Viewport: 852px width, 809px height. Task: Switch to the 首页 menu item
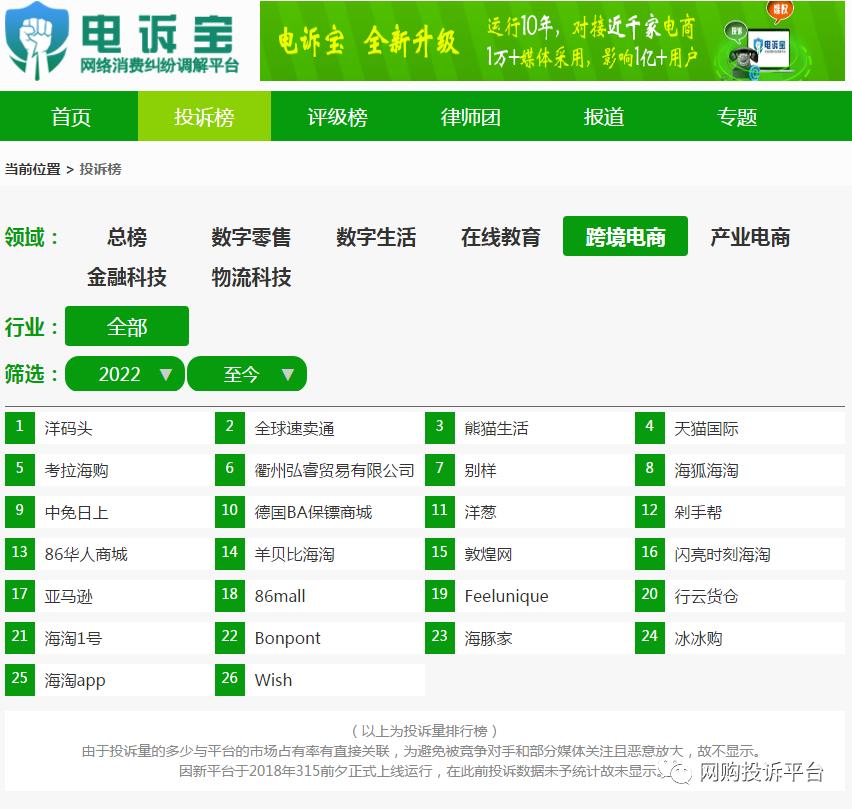[x=69, y=116]
